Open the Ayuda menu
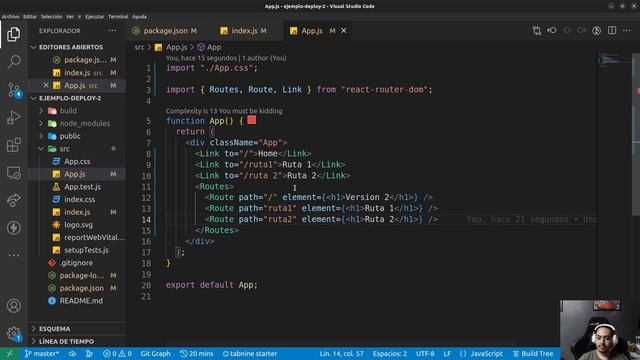The image size is (640, 360). click(139, 17)
